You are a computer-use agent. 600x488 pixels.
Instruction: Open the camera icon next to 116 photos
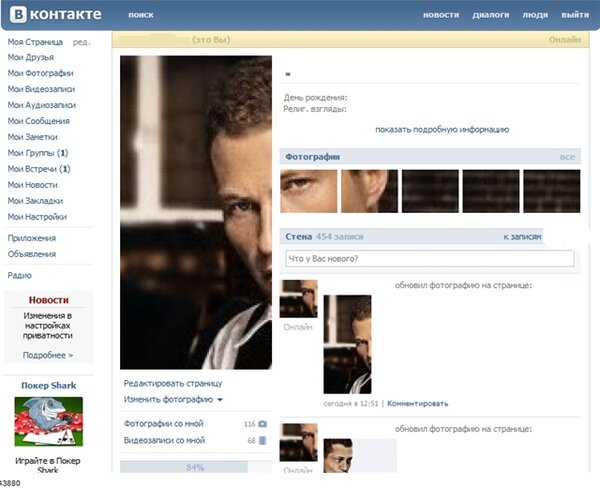[262, 424]
